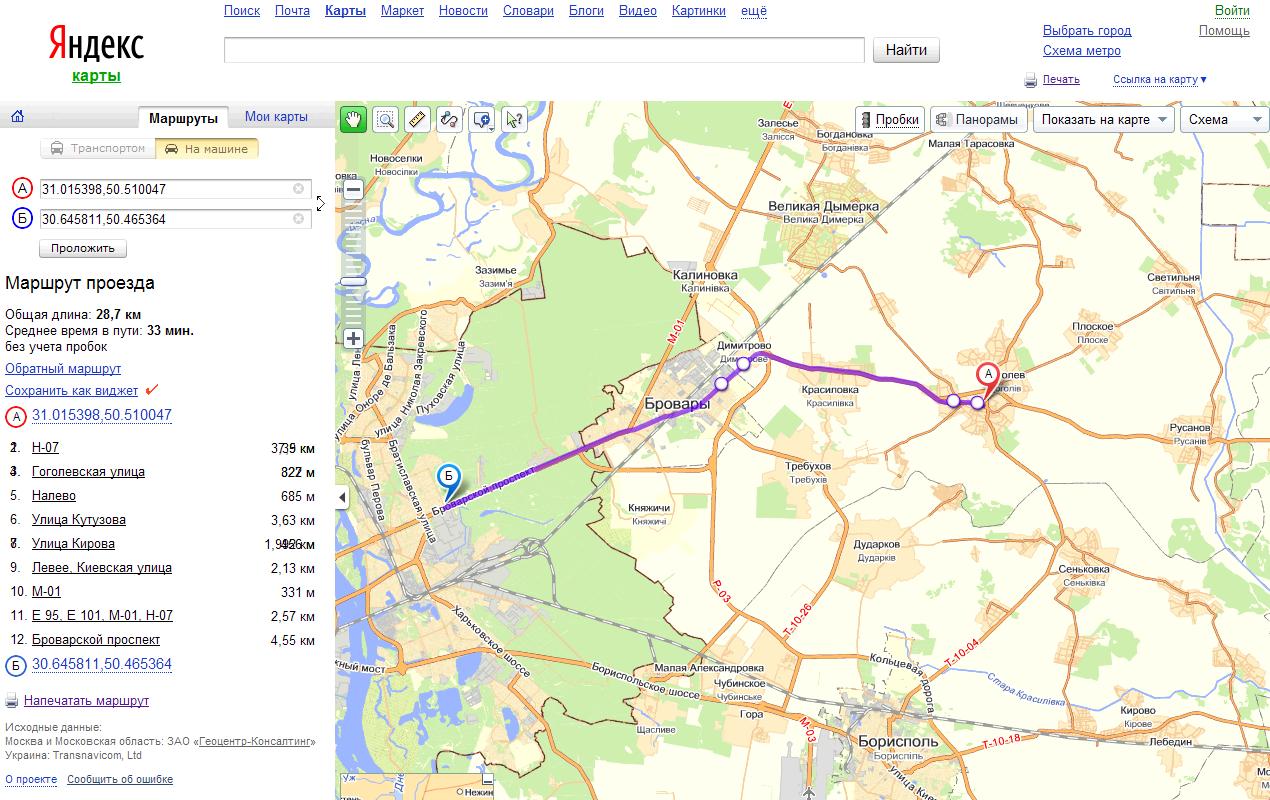Select the hand pan tool on map
This screenshot has height=800, width=1270.
(353, 120)
